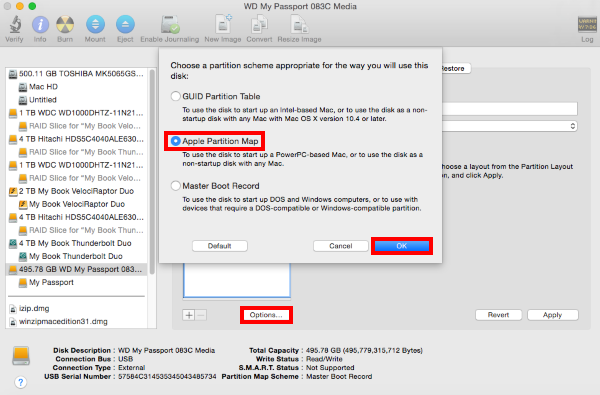Open the Info toolbar icon
Viewport: 600px width, 395px height.
coord(40,24)
